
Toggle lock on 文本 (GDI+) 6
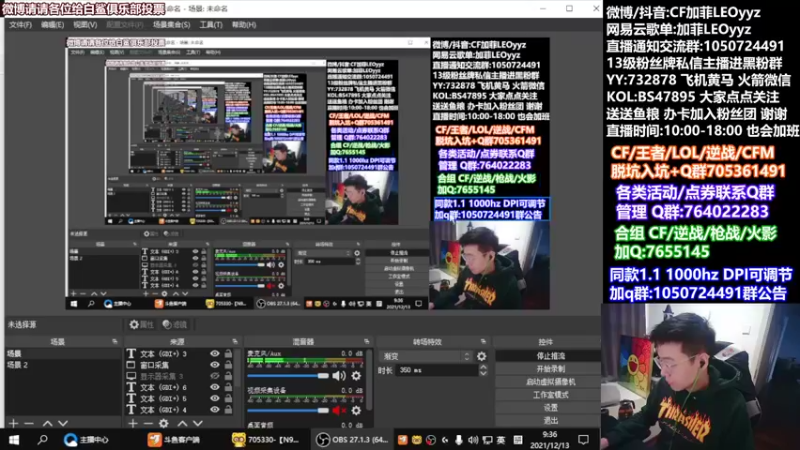(228, 387)
